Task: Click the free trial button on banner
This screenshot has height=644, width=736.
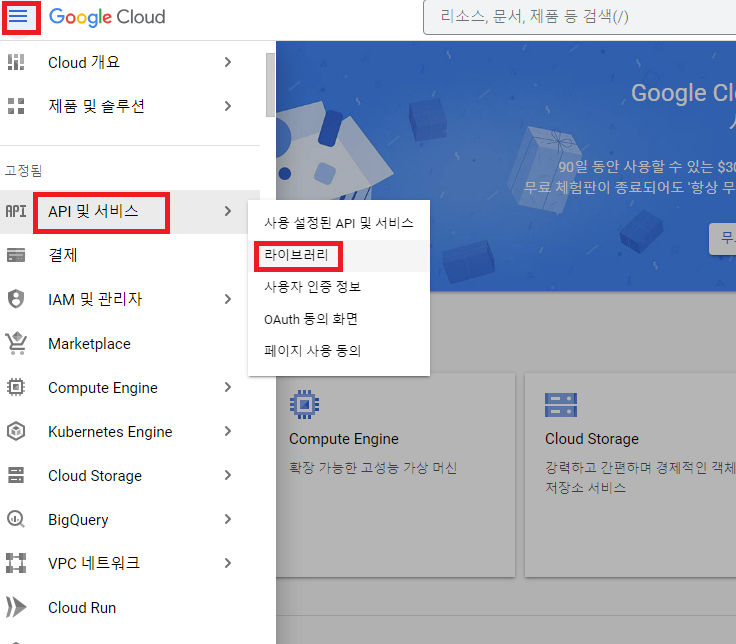Action: pos(723,238)
